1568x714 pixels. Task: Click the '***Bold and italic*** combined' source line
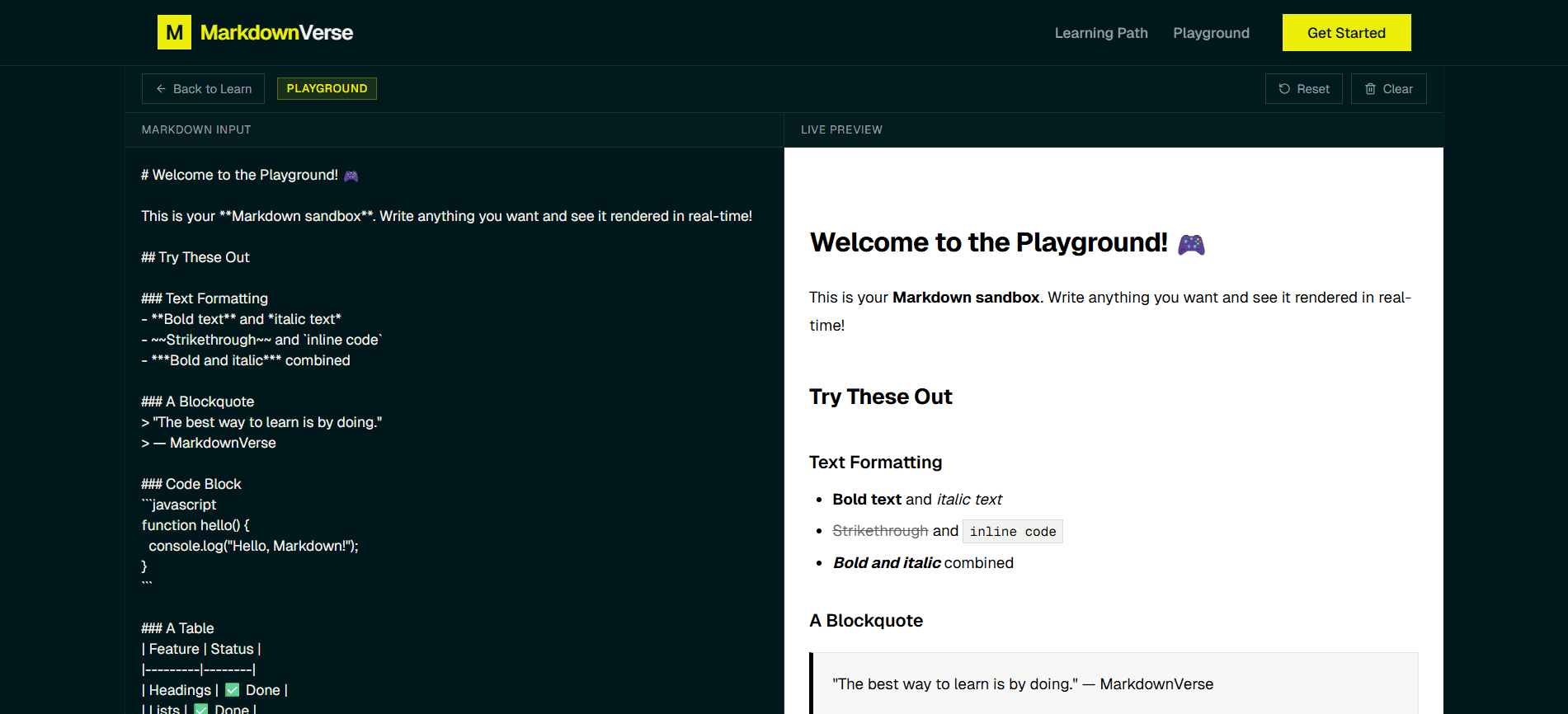(246, 360)
